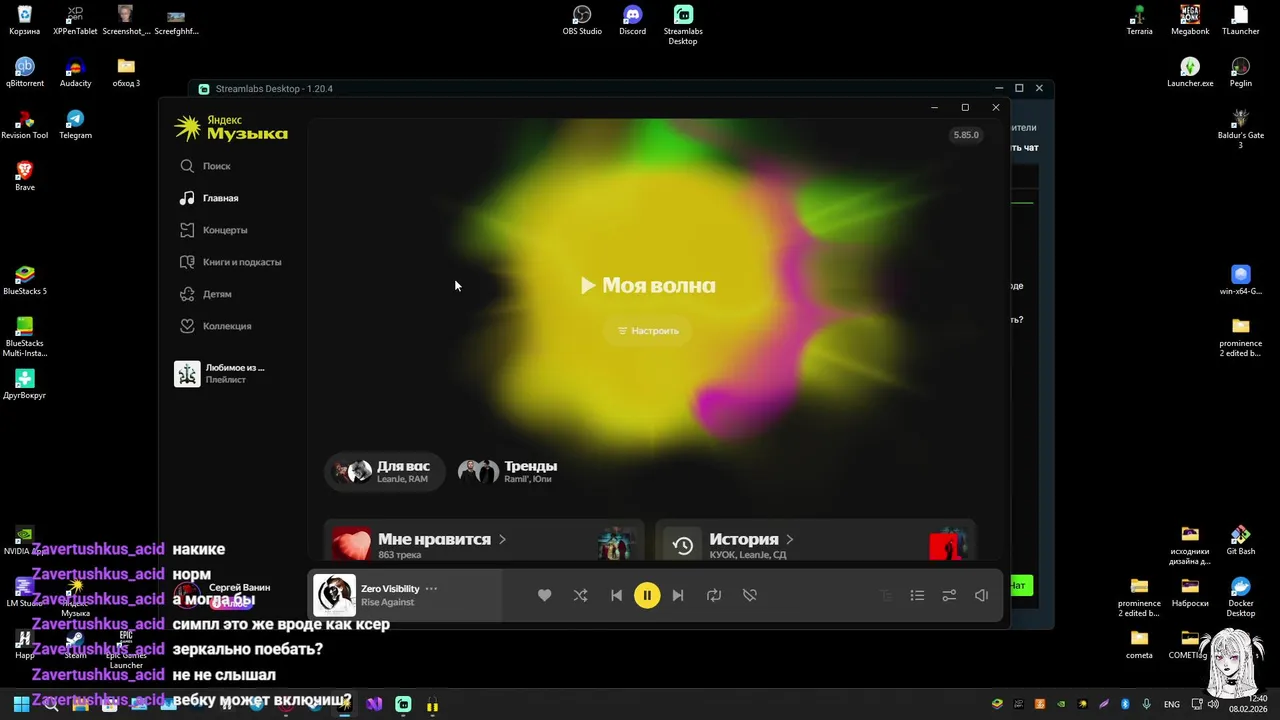
Task: Open Docker Desktop shortcut
Action: [1241, 597]
